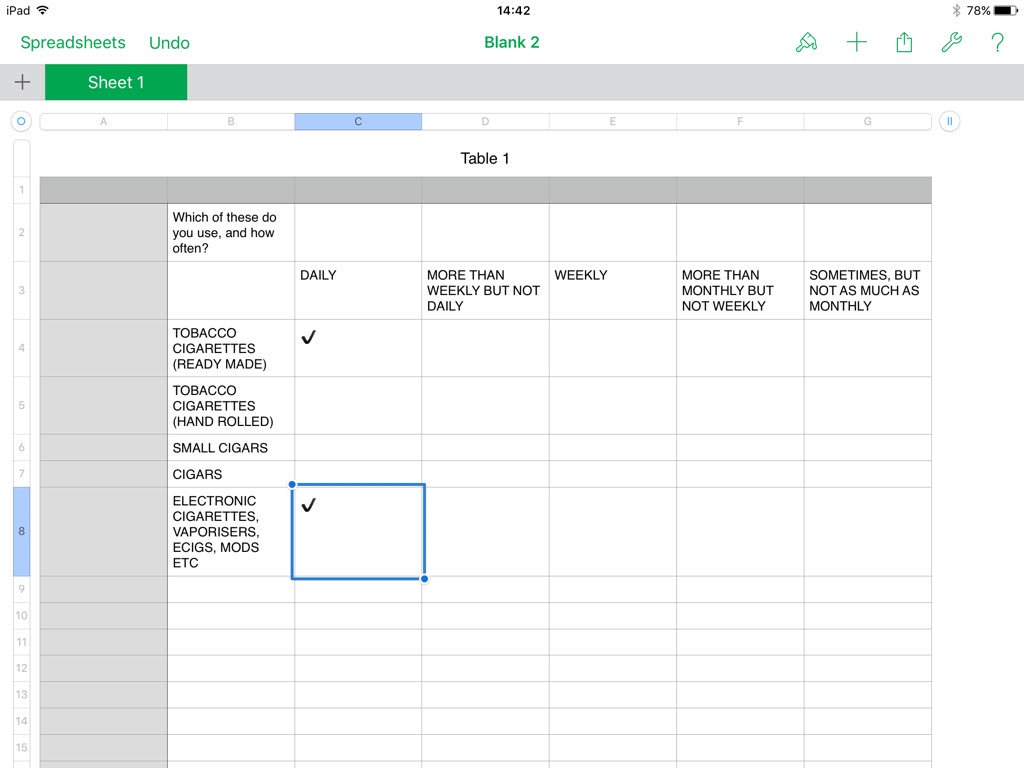Select column C header

tap(358, 121)
